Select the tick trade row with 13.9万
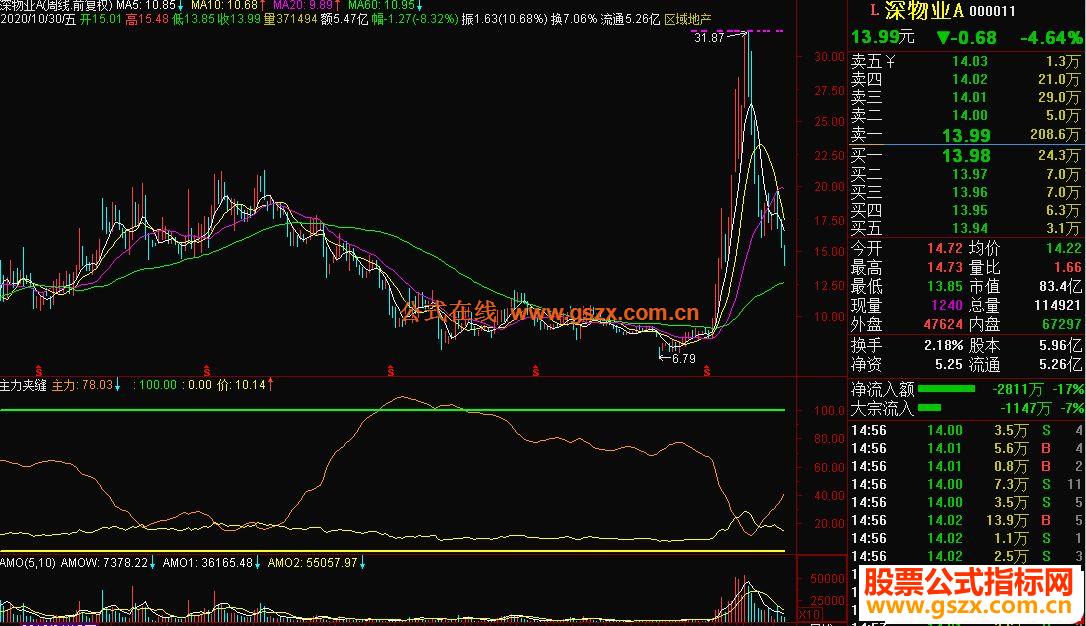This screenshot has width=1086, height=626. point(968,521)
